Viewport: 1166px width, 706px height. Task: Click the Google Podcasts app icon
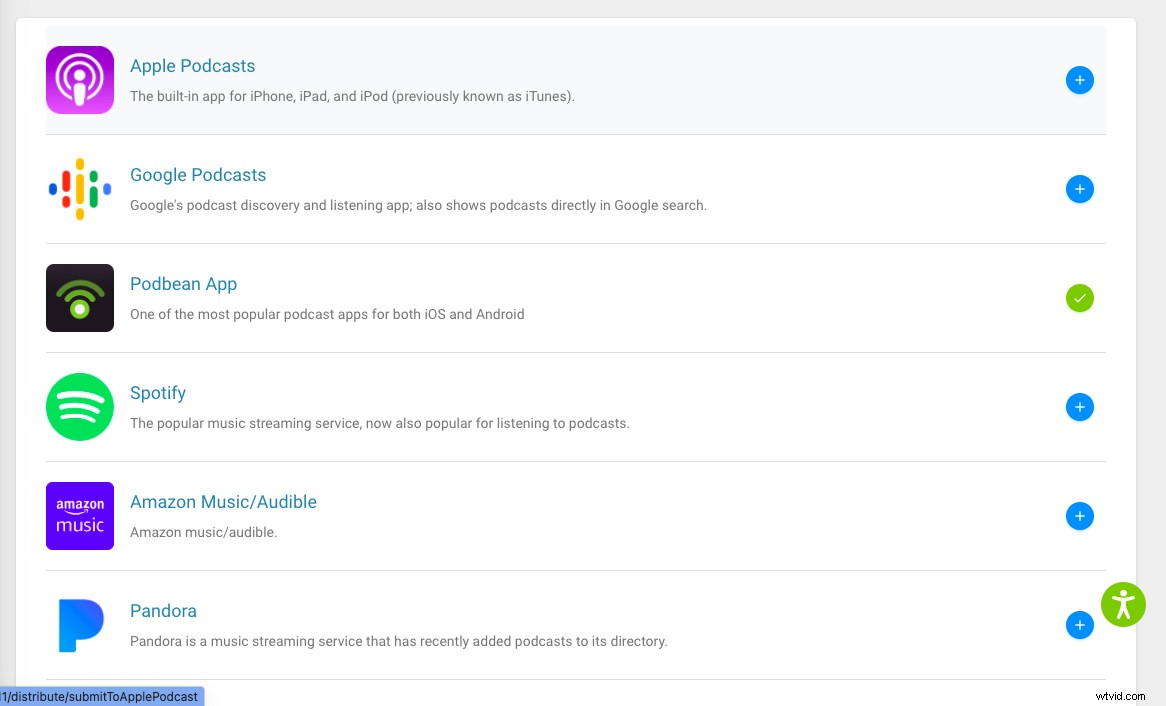coord(80,189)
